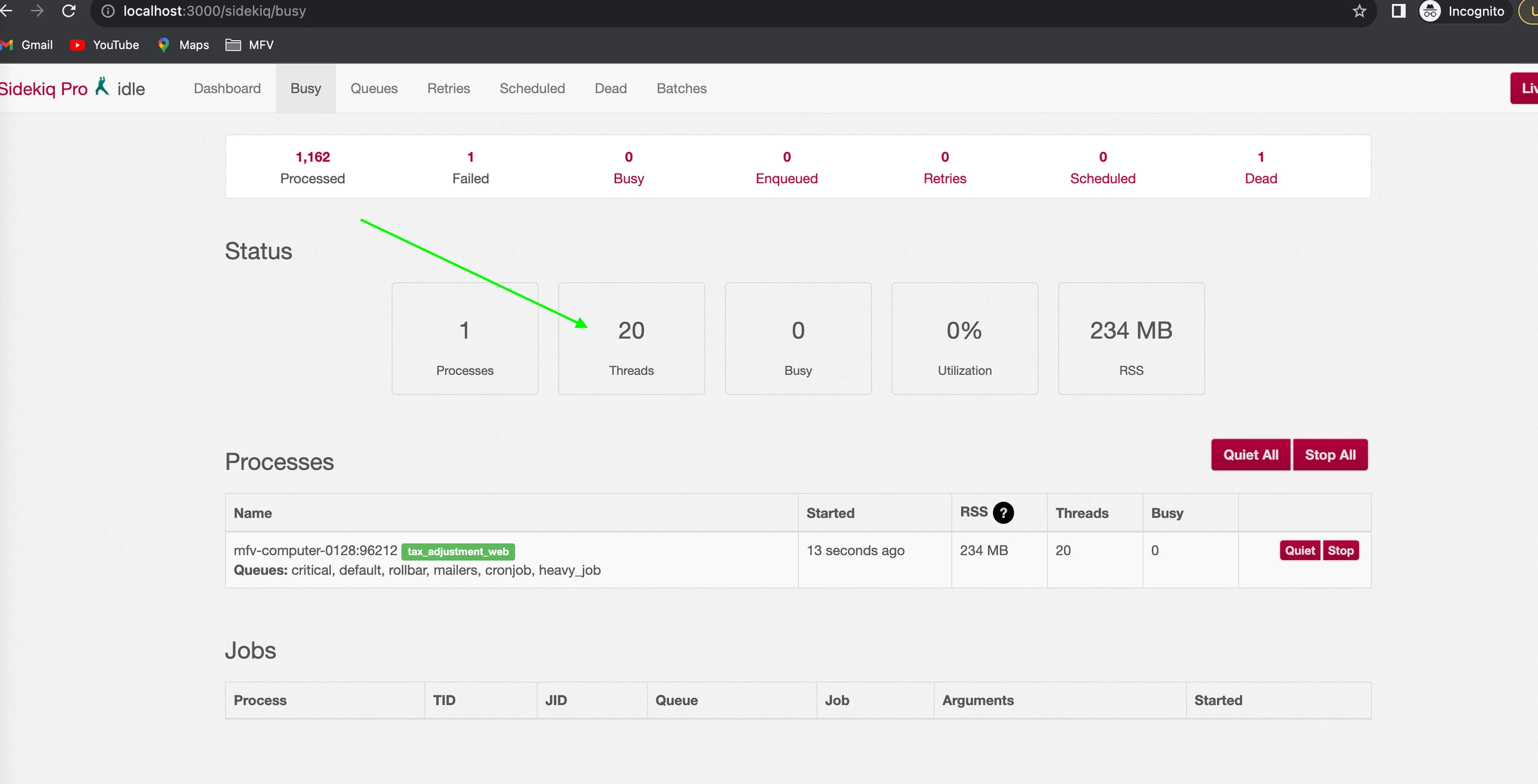Open the browser side panel icon
1538x784 pixels.
click(1398, 11)
